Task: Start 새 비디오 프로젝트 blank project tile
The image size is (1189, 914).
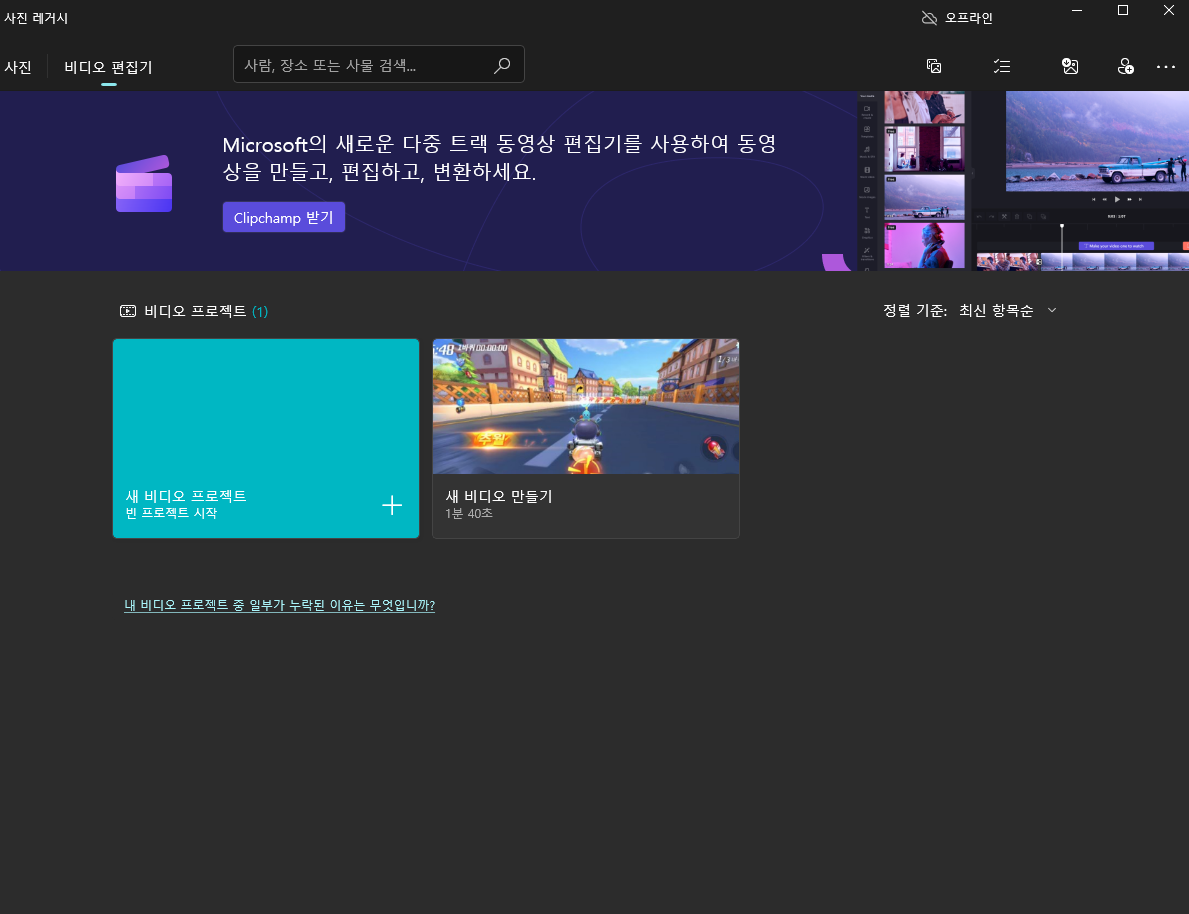Action: click(x=266, y=438)
